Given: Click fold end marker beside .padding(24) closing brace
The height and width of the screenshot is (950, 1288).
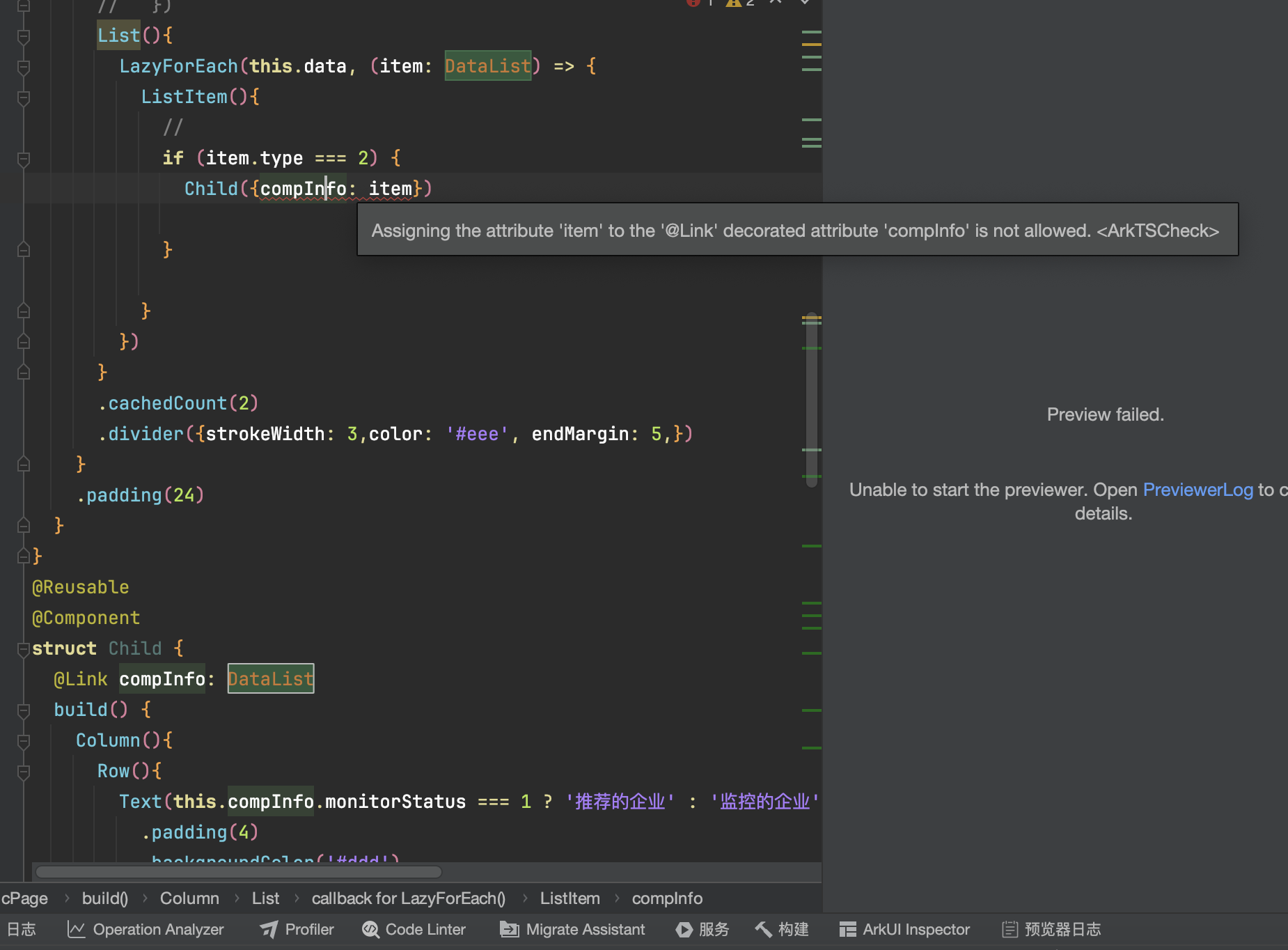Looking at the screenshot, I should point(24,526).
